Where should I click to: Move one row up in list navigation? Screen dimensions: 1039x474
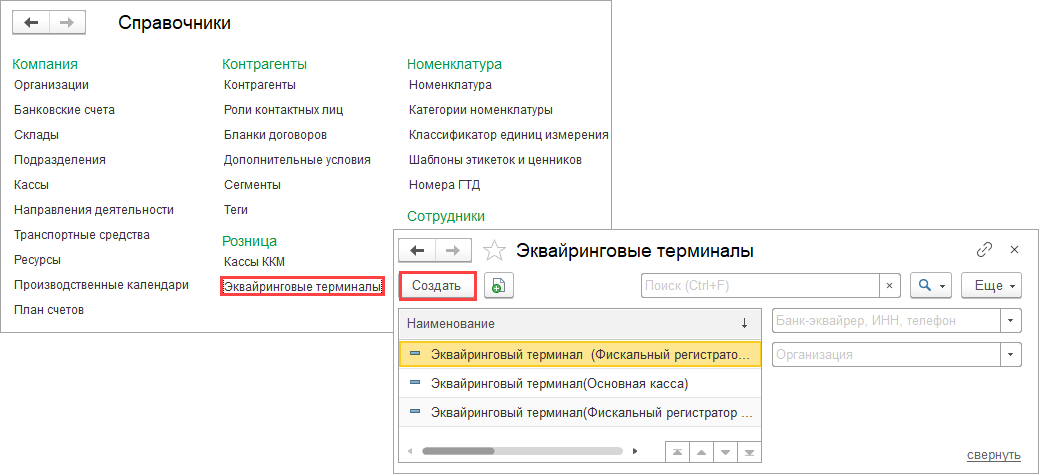pos(702,451)
